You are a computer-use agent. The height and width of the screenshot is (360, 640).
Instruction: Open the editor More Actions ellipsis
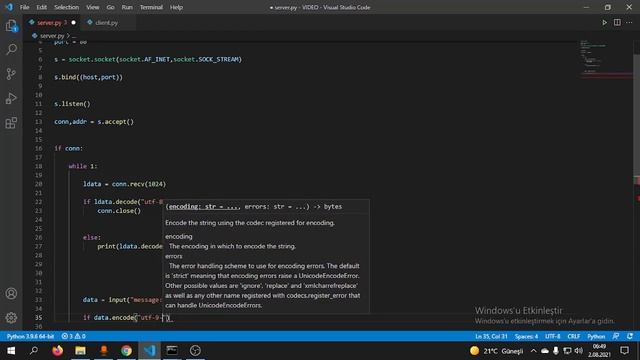coord(629,22)
